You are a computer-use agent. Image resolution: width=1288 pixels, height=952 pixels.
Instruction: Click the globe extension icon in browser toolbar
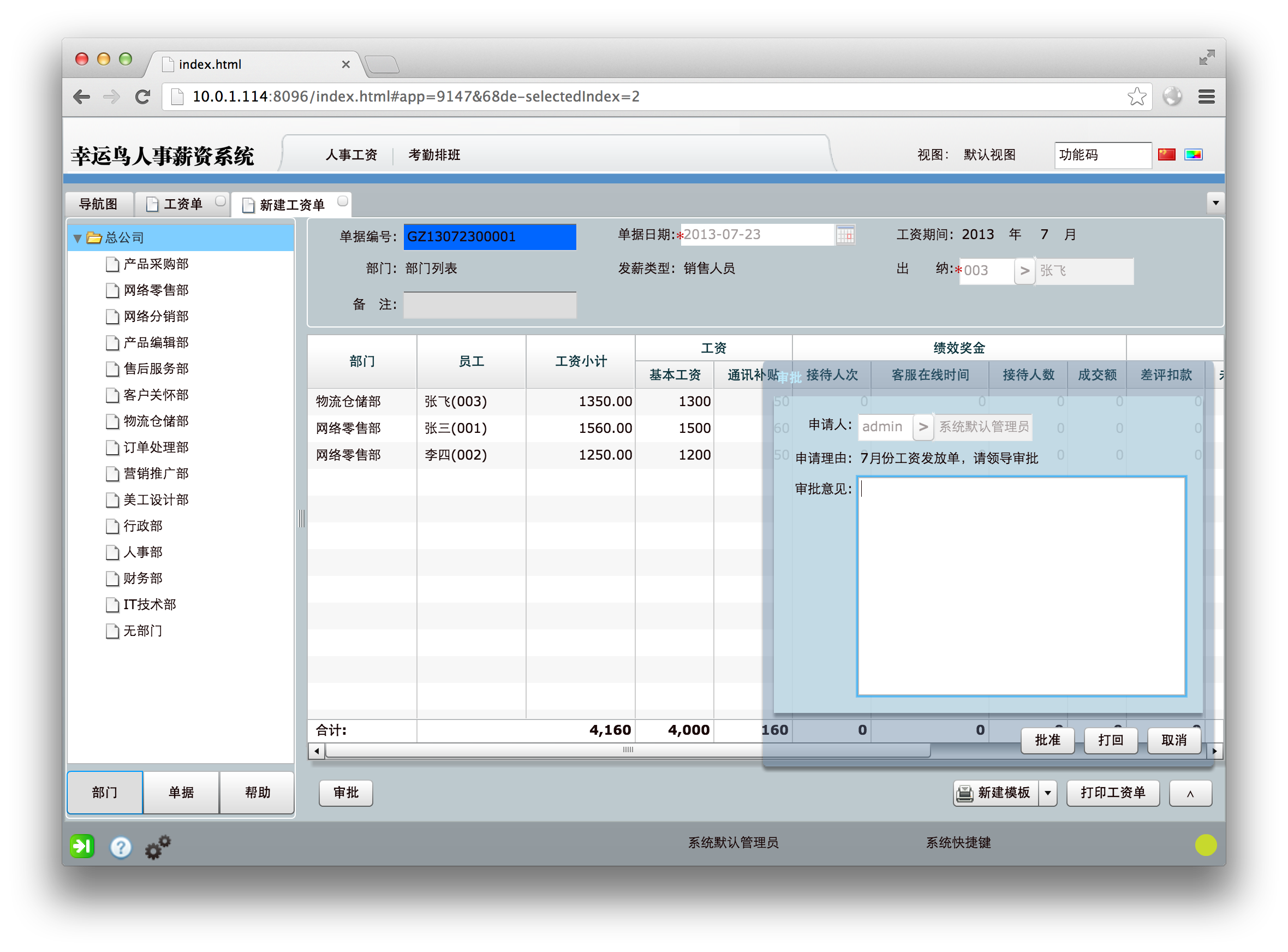pyautogui.click(x=1172, y=96)
